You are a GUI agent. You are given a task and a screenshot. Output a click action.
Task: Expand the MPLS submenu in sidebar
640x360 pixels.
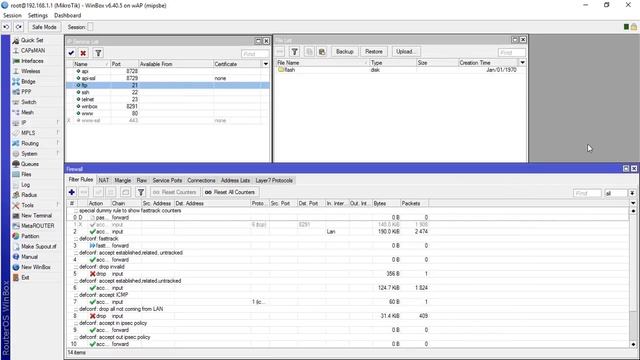(28, 133)
